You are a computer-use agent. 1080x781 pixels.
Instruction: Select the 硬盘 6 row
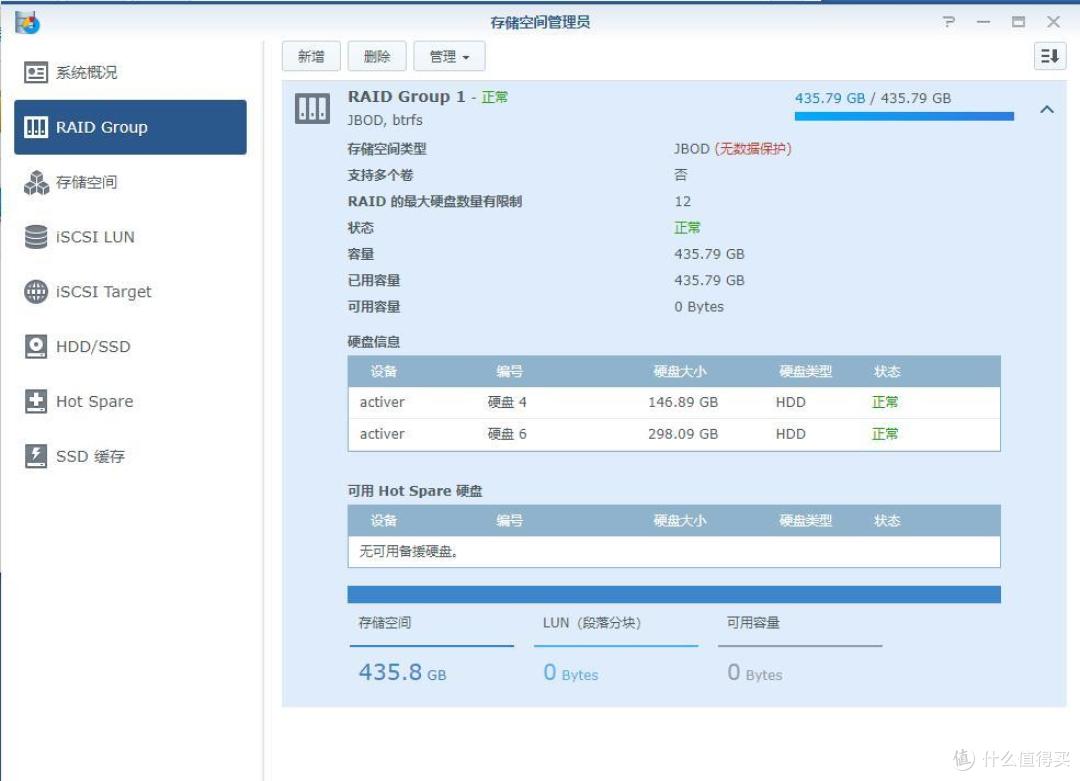point(674,435)
